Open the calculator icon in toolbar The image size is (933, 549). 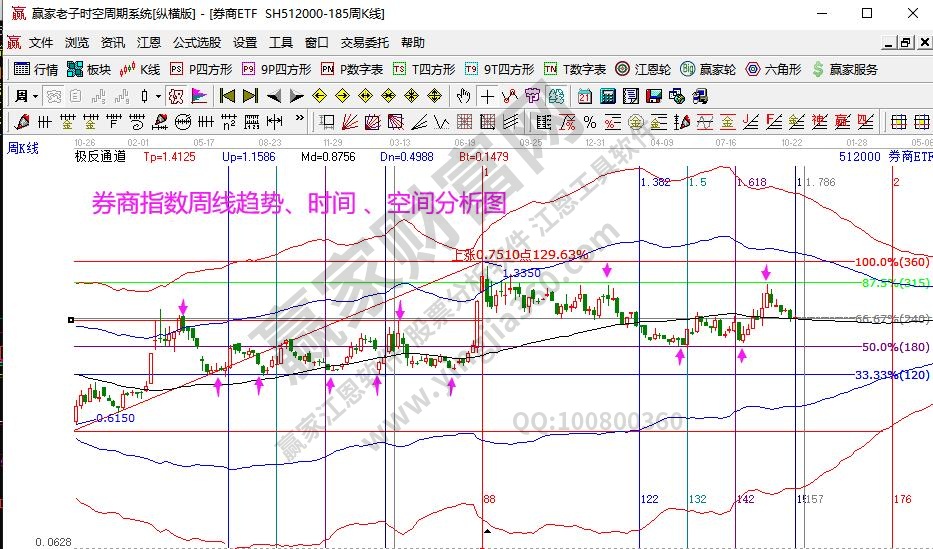pos(607,96)
